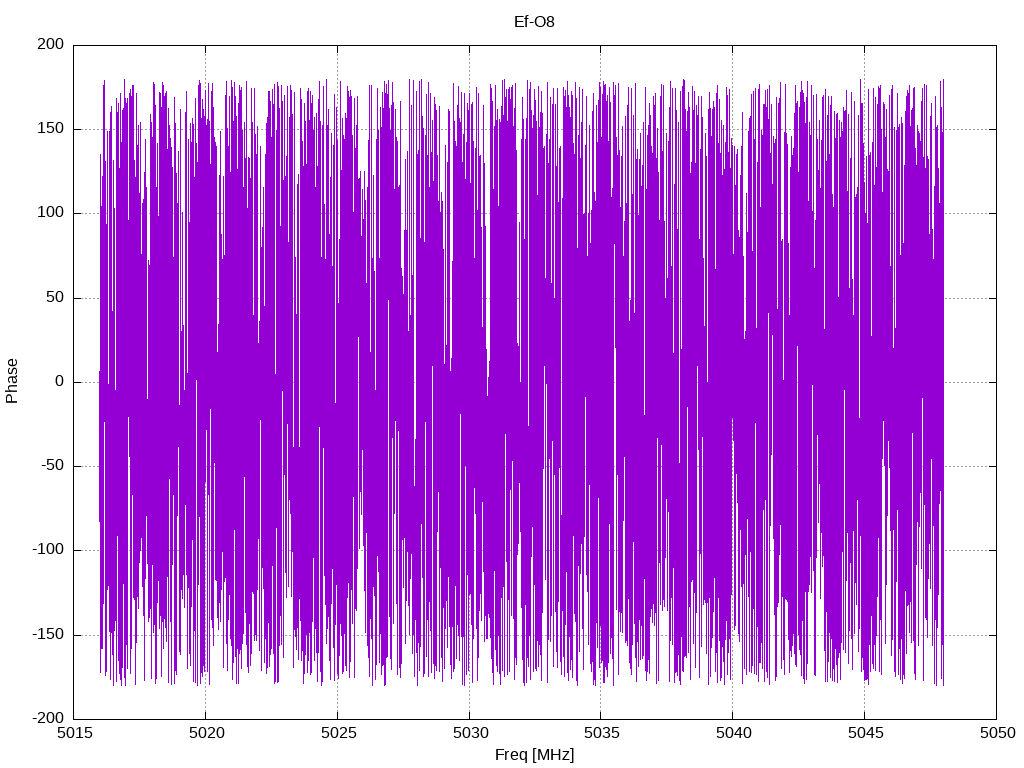The height and width of the screenshot is (768, 1024).
Task: Click the -200 y-axis tick label
Action: point(48,718)
